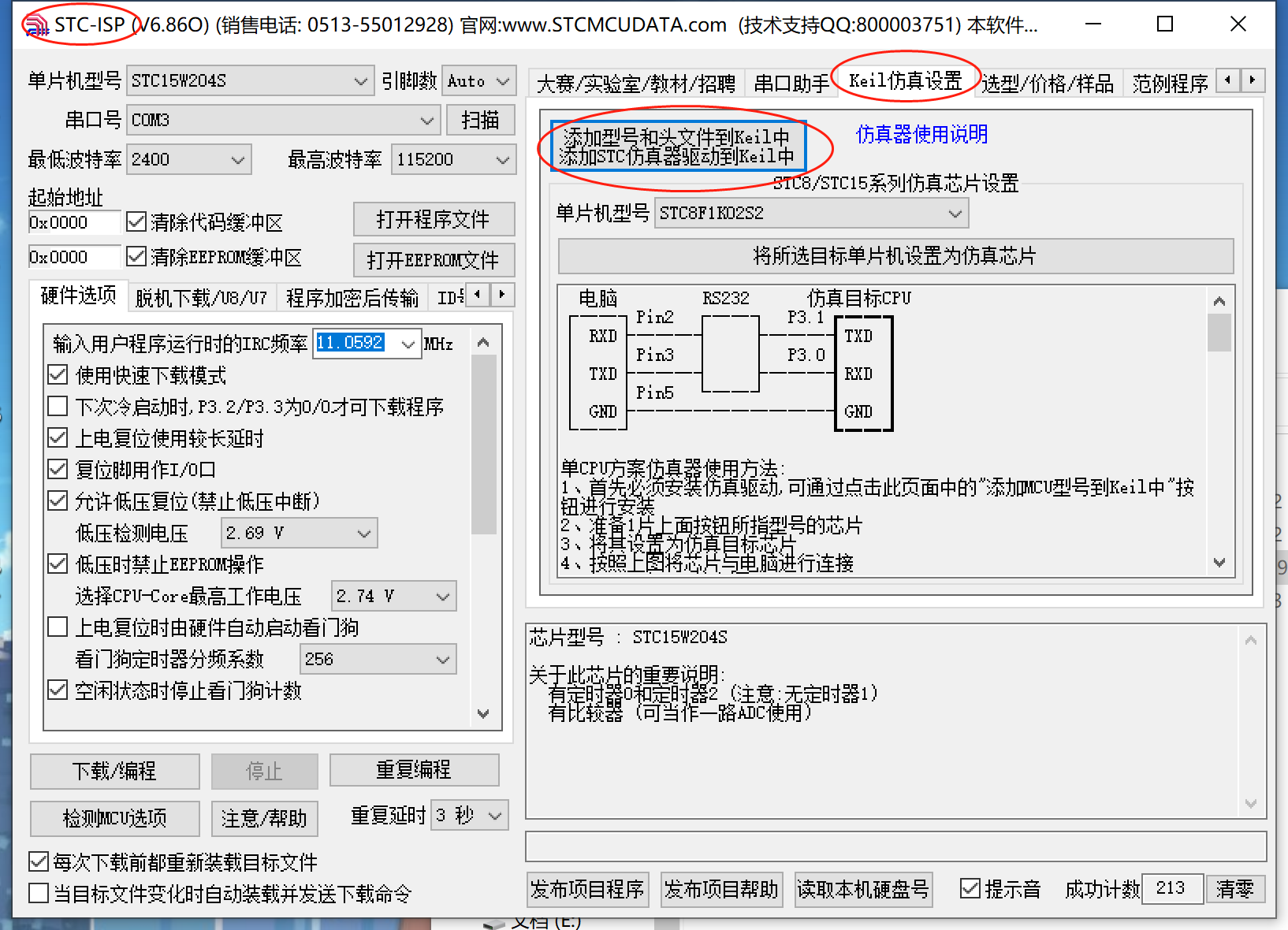The image size is (1288, 930).
Task: Select the Keil仿真设置 tab
Action: tap(905, 81)
